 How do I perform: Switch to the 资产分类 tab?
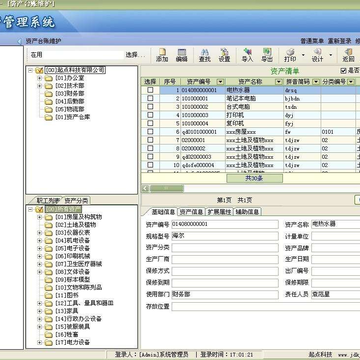(x=77, y=200)
